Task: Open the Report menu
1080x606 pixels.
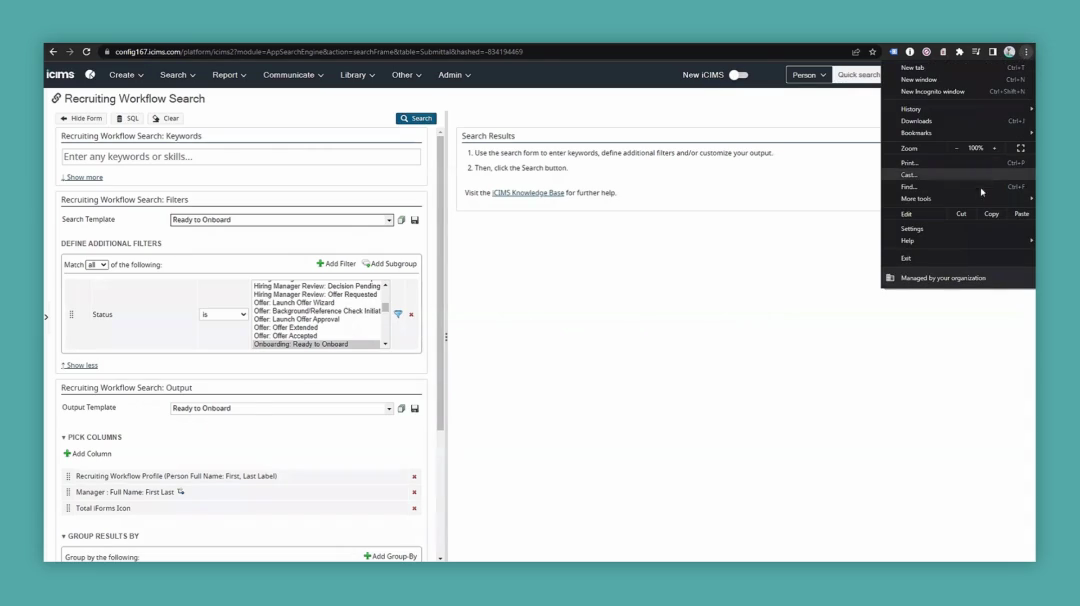Action: point(229,74)
